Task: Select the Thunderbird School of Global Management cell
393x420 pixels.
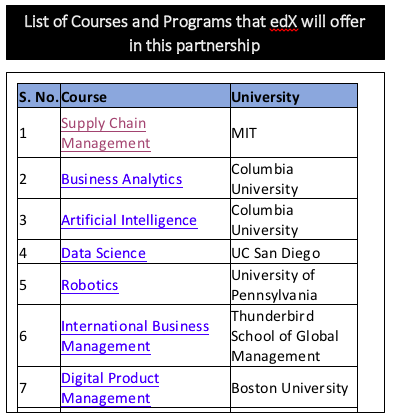Action: (294, 336)
